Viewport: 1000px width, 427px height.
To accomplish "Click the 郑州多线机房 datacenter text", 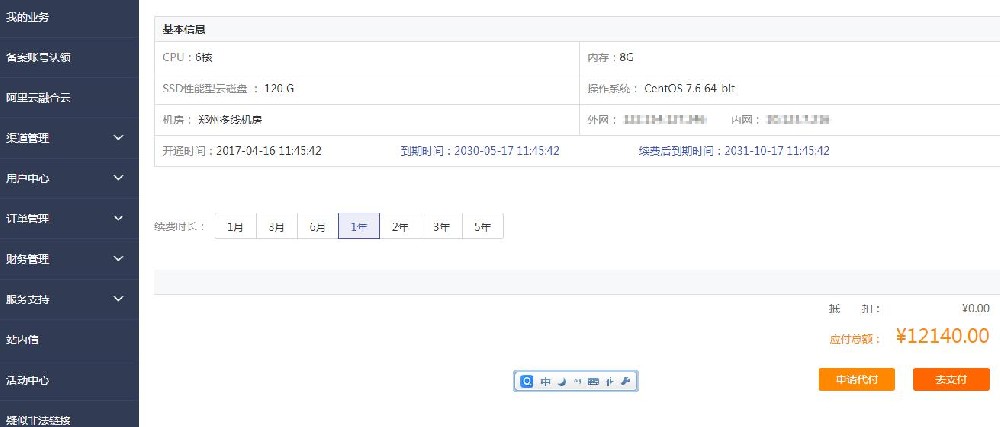I will coord(231,120).
